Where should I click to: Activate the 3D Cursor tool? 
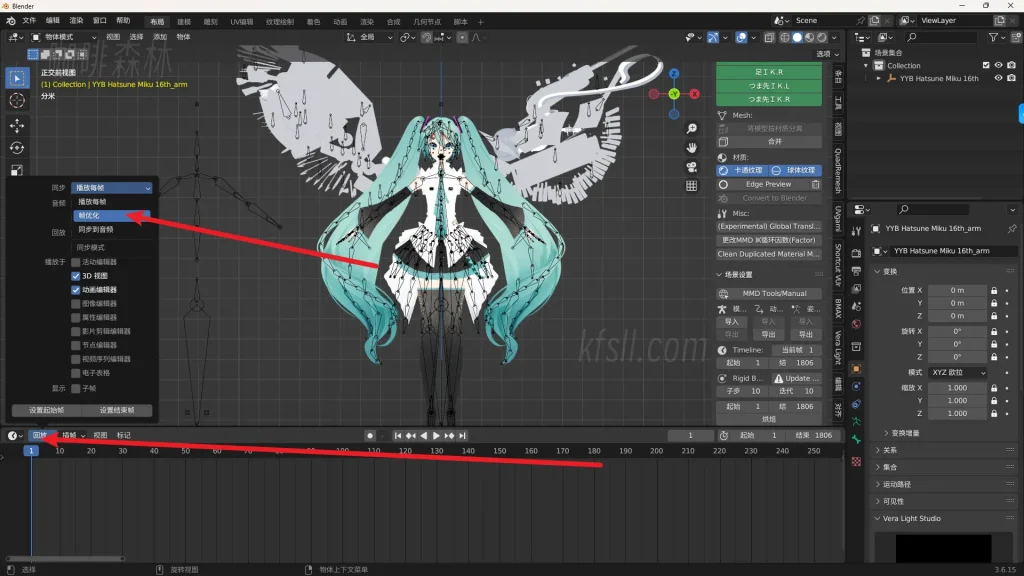pyautogui.click(x=17, y=100)
